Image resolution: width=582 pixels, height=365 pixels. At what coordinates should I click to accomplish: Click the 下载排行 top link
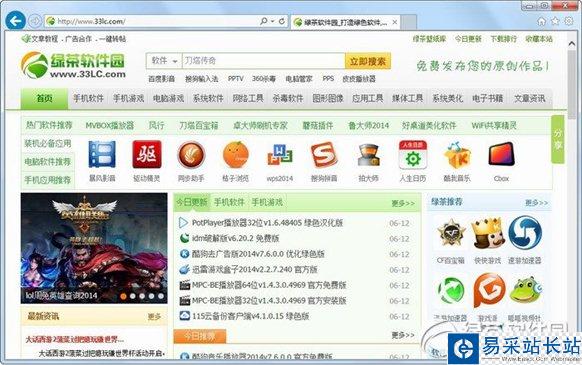pos(504,39)
